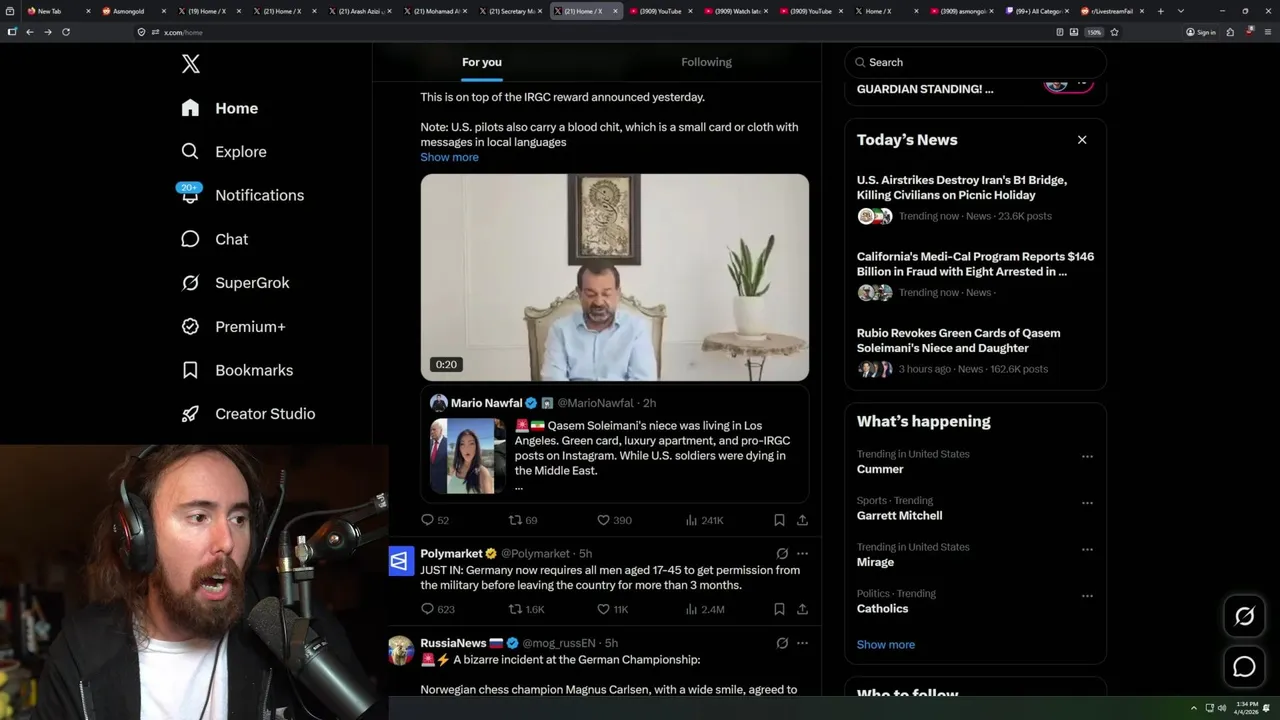Open the browser extensions icon

click(x=1230, y=32)
